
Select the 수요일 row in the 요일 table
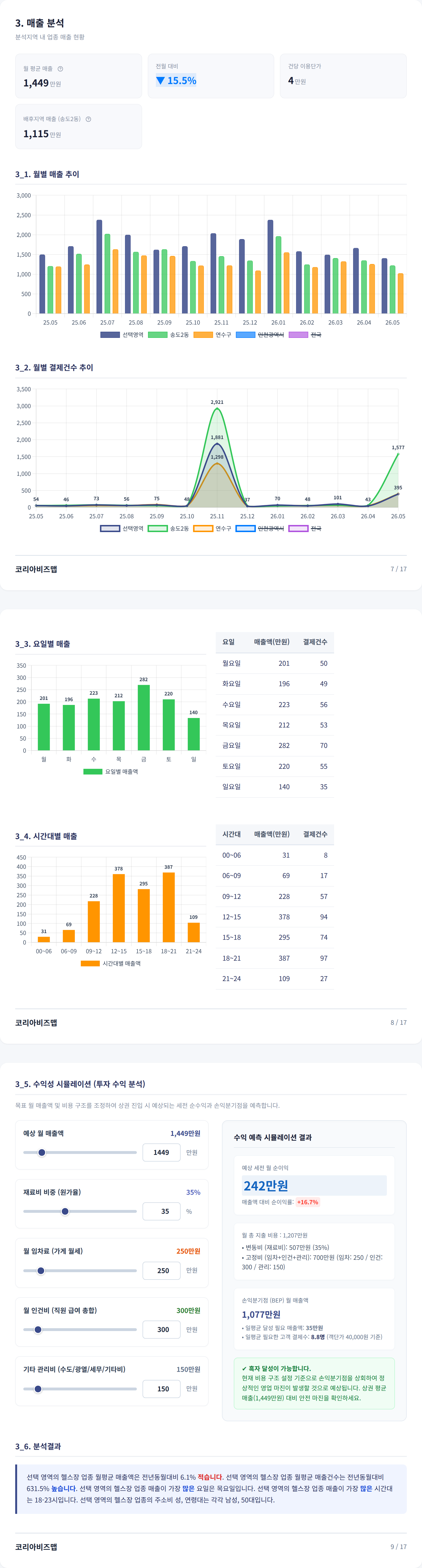pyautogui.click(x=275, y=705)
